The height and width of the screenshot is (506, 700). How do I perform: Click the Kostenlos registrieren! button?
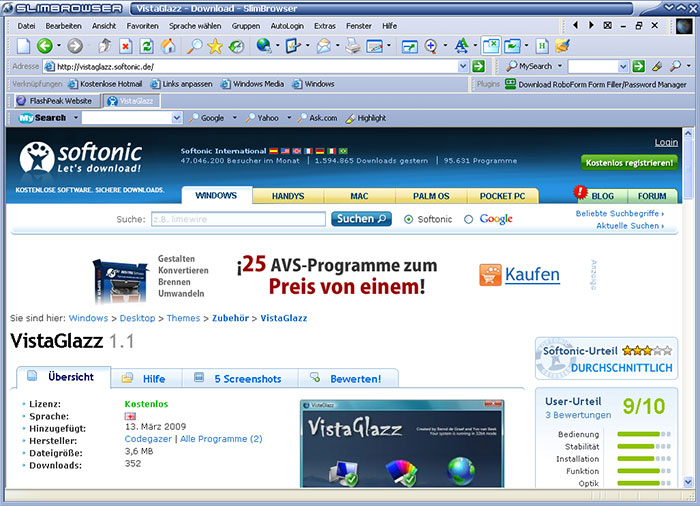(x=628, y=162)
